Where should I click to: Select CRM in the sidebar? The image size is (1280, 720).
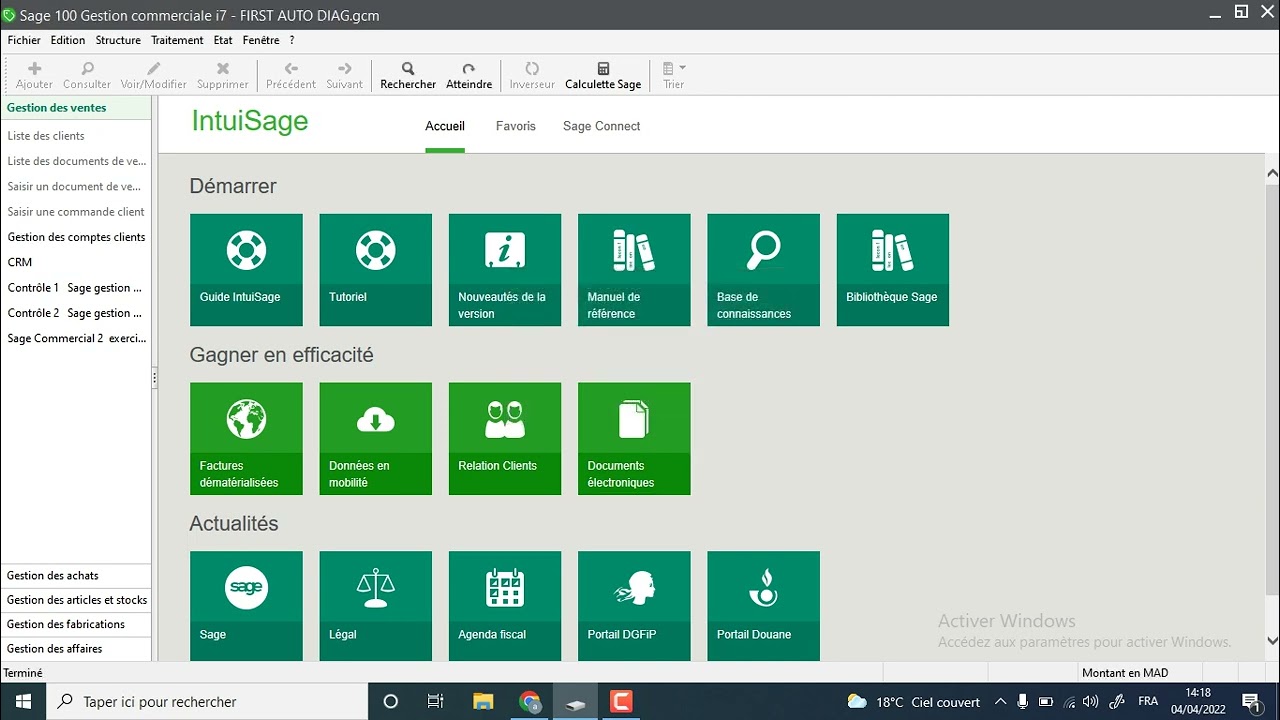click(20, 262)
